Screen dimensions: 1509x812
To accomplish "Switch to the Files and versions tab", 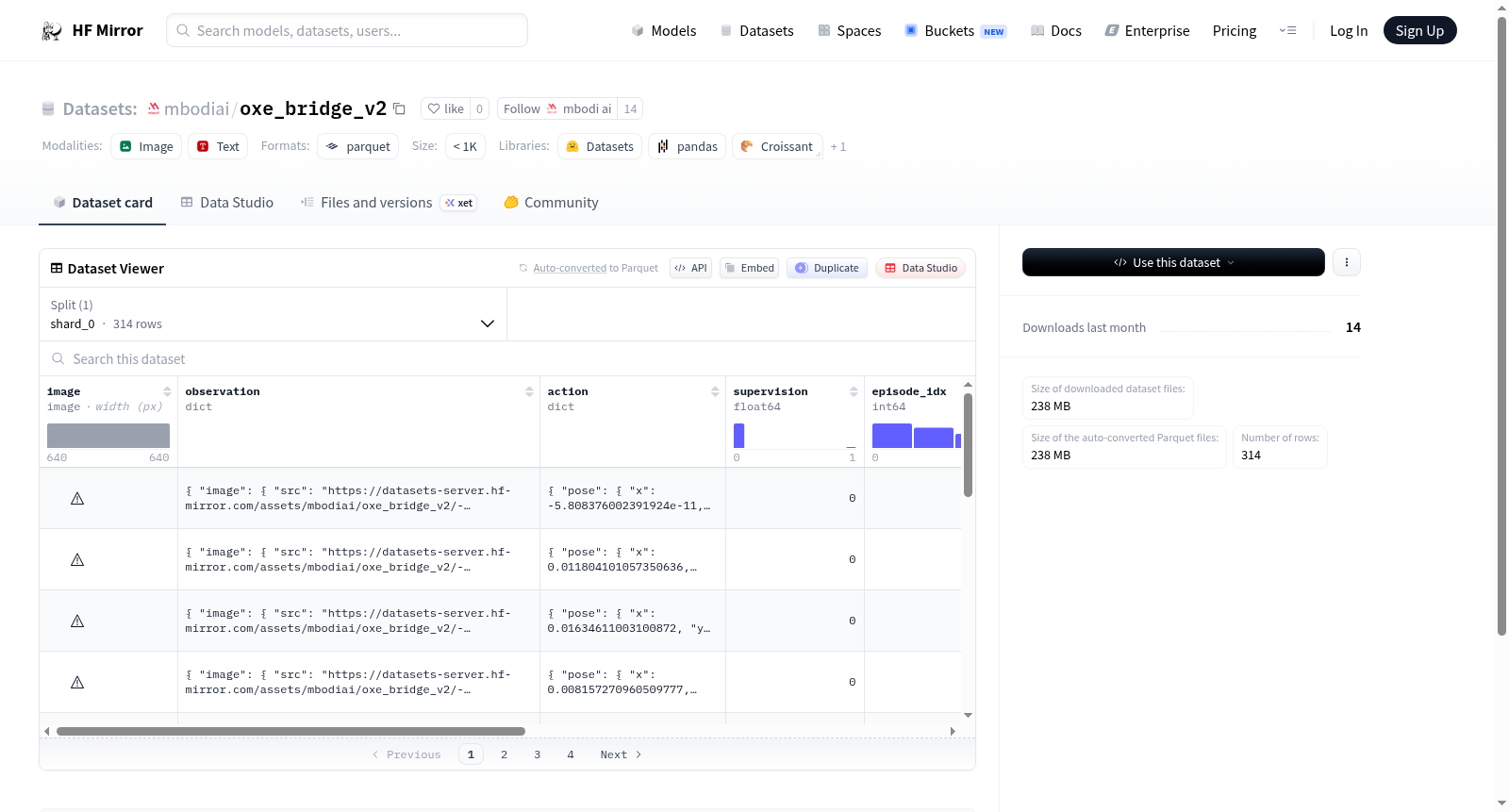I will click(389, 203).
